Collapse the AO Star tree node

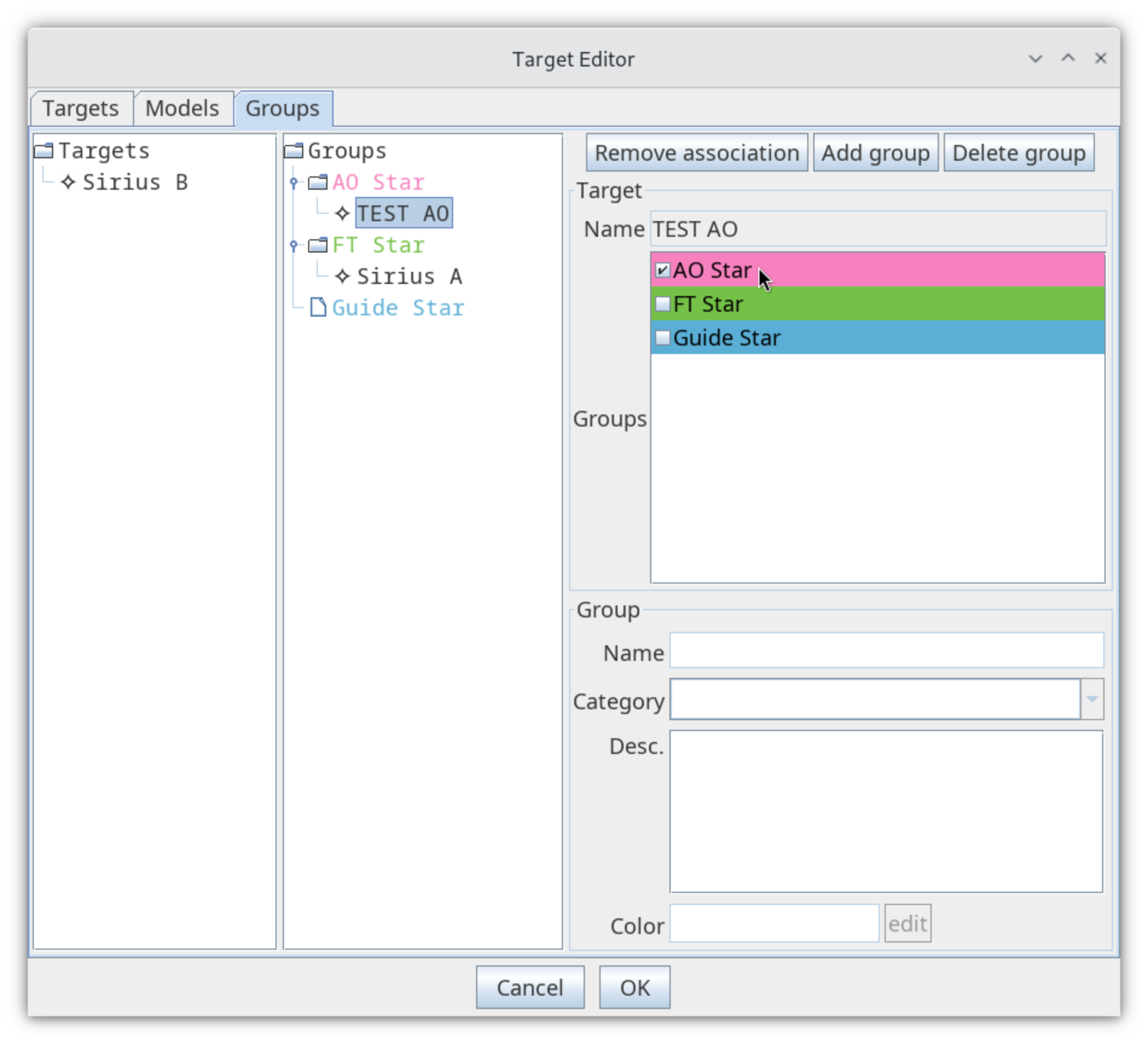[294, 182]
